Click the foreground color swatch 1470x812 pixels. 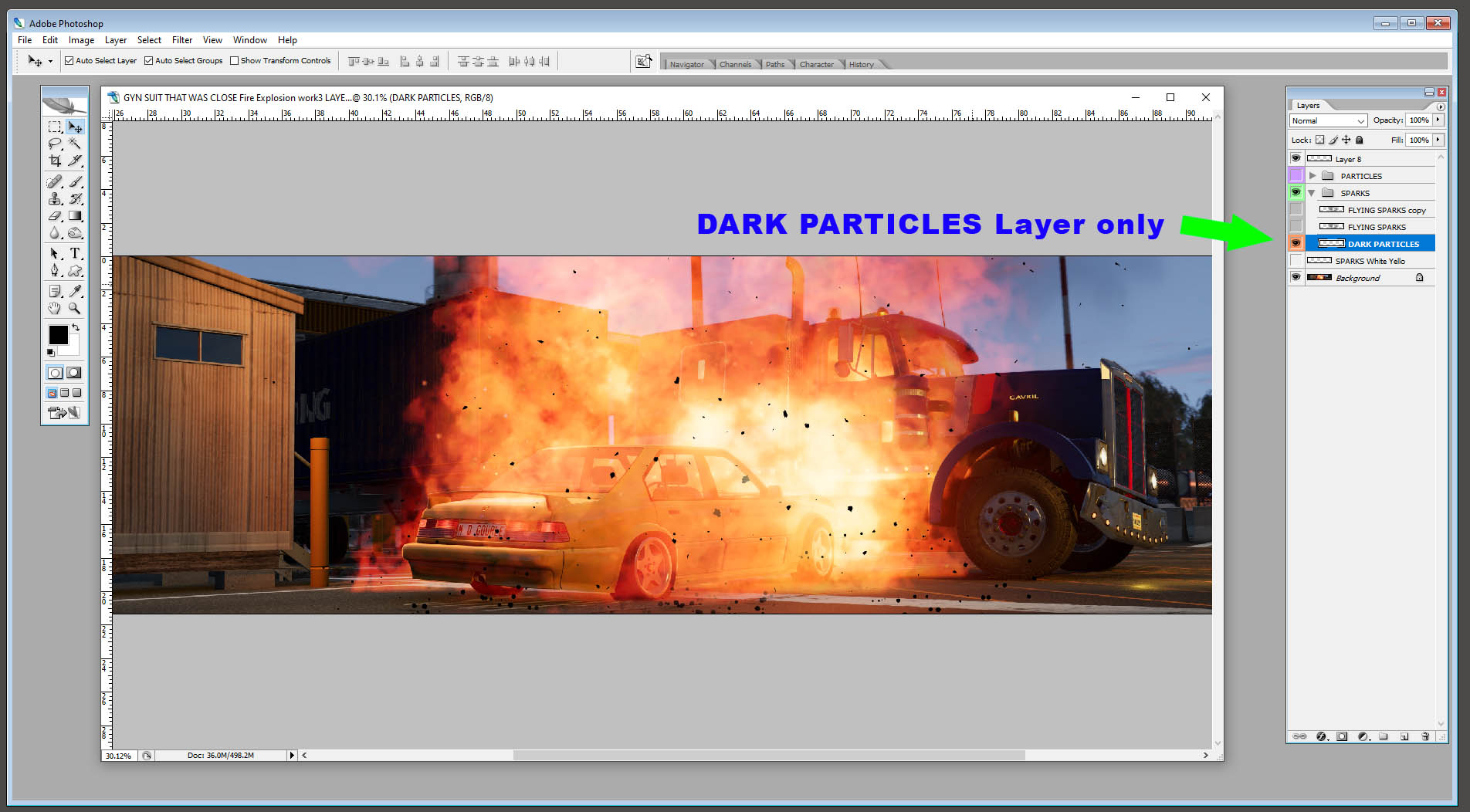pos(58,334)
